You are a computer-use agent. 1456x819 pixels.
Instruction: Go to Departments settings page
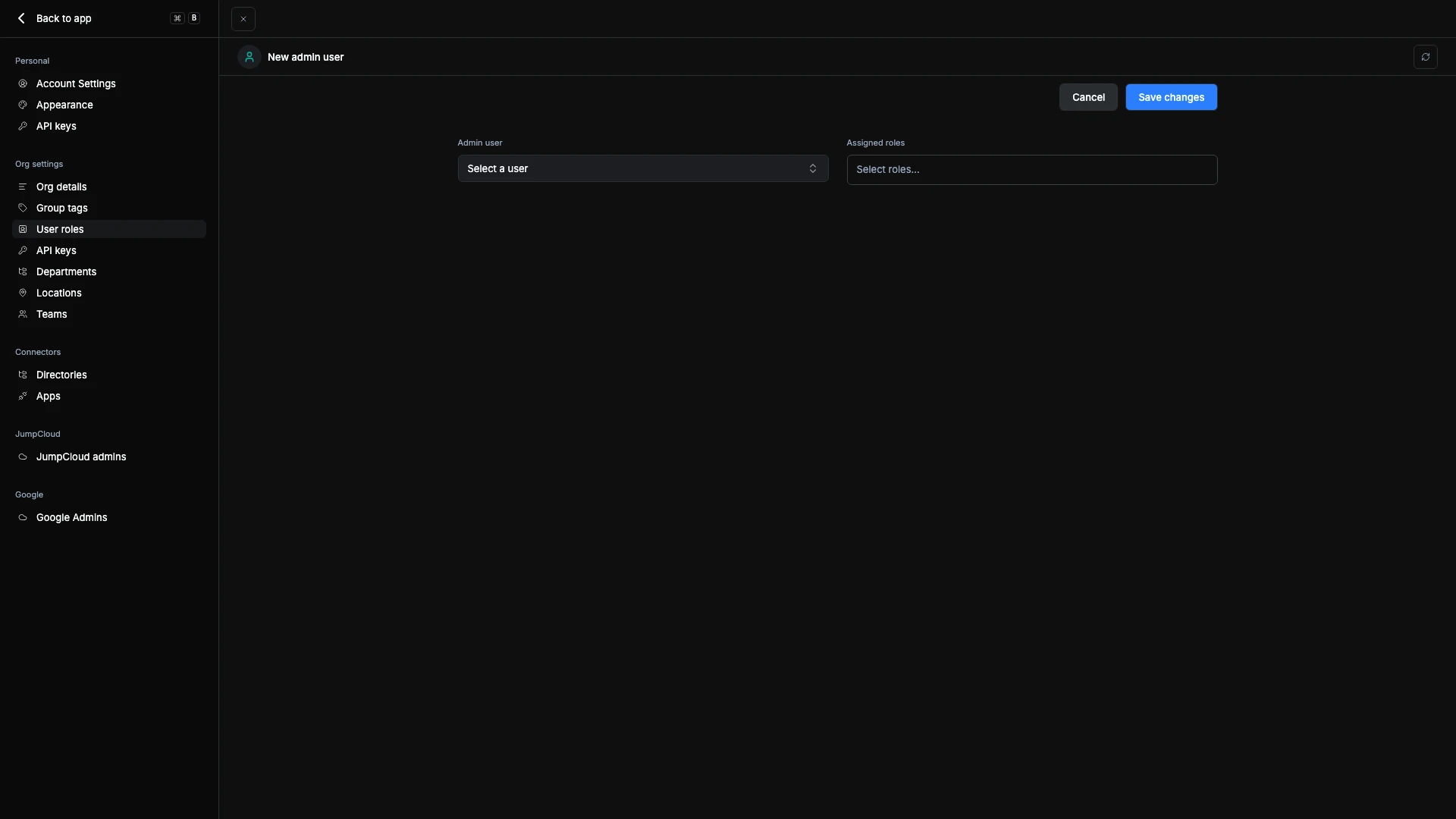click(66, 271)
